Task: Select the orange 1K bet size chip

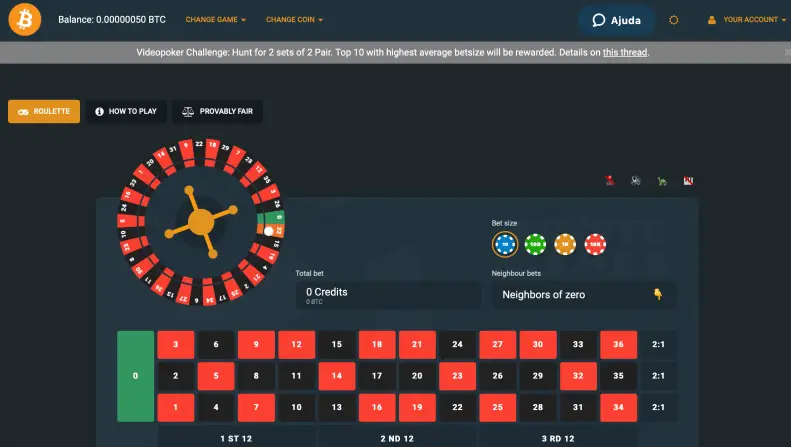Action: tap(565, 243)
